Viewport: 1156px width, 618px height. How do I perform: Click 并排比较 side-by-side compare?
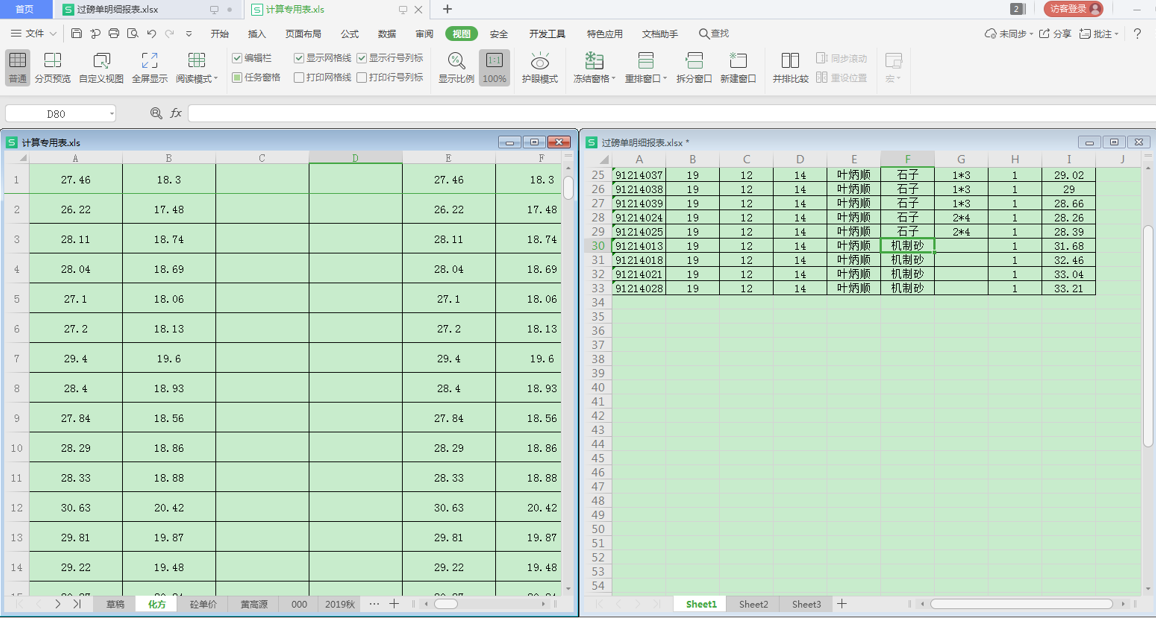point(790,67)
